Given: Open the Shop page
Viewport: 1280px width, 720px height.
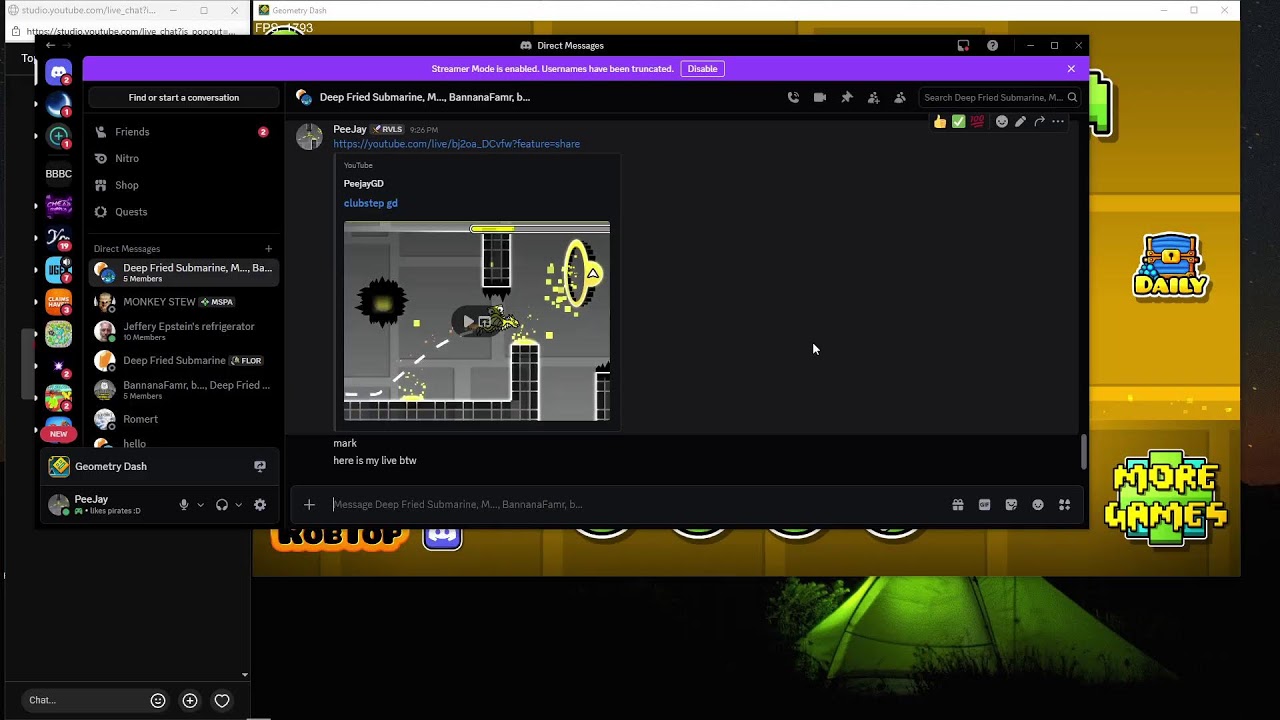Looking at the screenshot, I should coord(183,185).
